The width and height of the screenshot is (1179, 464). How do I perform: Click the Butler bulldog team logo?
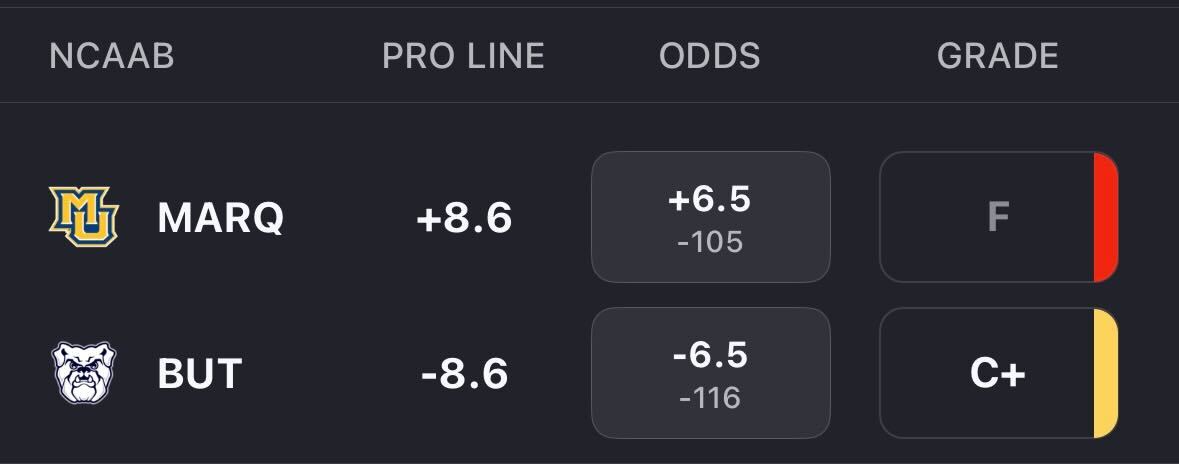(x=84, y=373)
